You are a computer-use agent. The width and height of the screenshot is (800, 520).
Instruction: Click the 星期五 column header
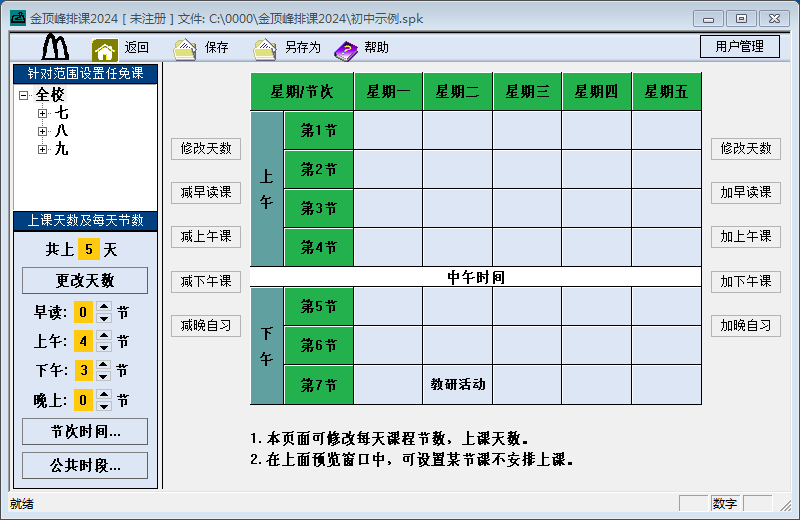pyautogui.click(x=666, y=92)
